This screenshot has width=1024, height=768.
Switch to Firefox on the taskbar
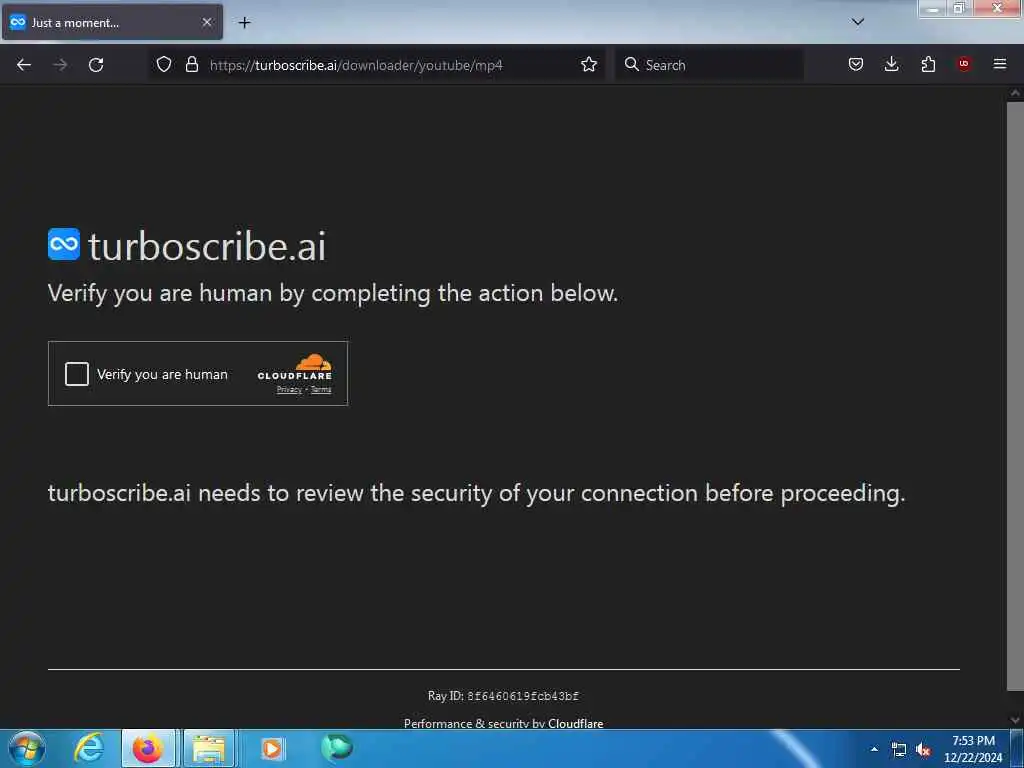click(x=148, y=748)
